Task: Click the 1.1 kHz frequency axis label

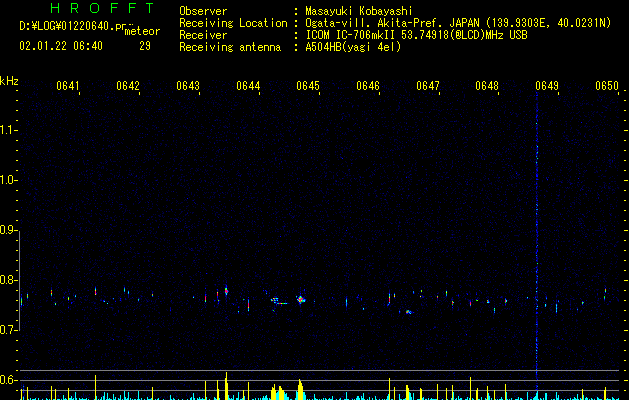Action: coord(8,130)
